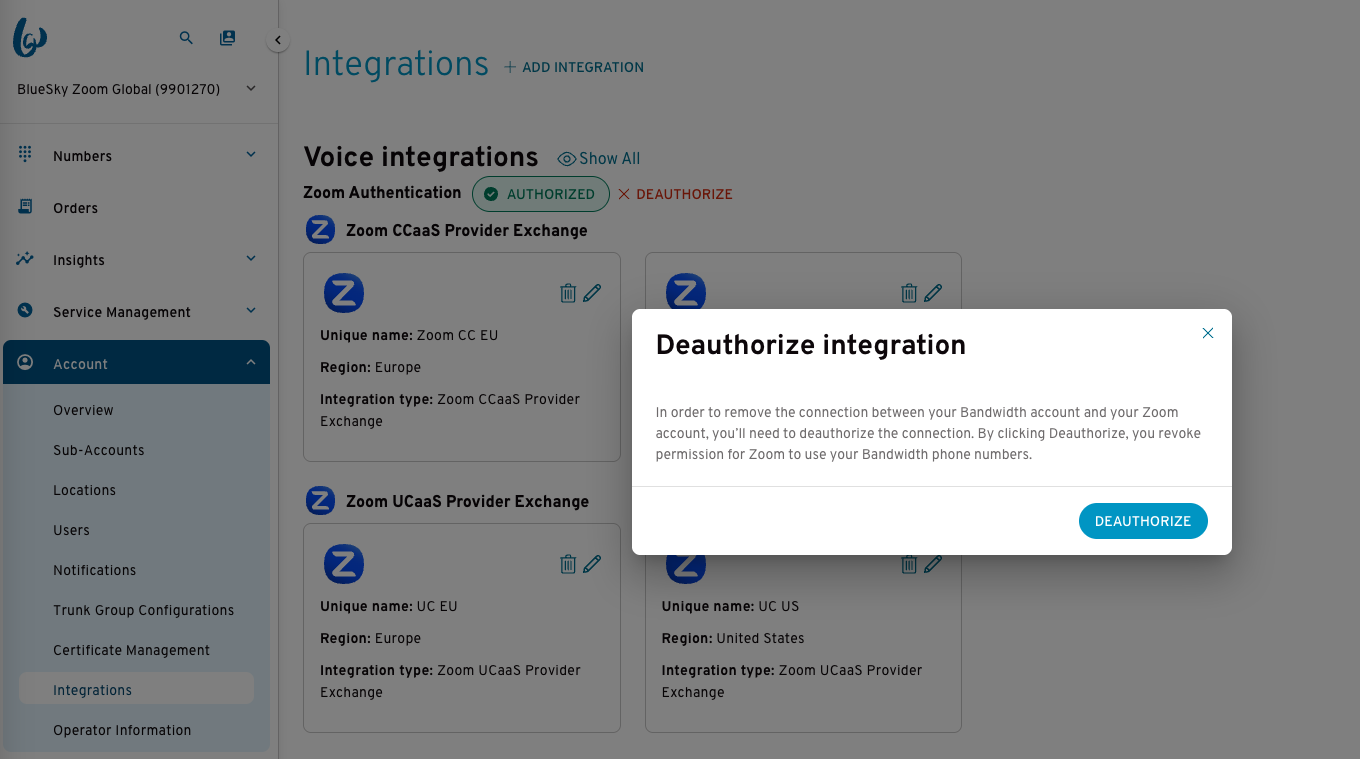Viewport: 1360px width, 759px height.
Task: Open the search icon in sidebar
Action: point(186,38)
